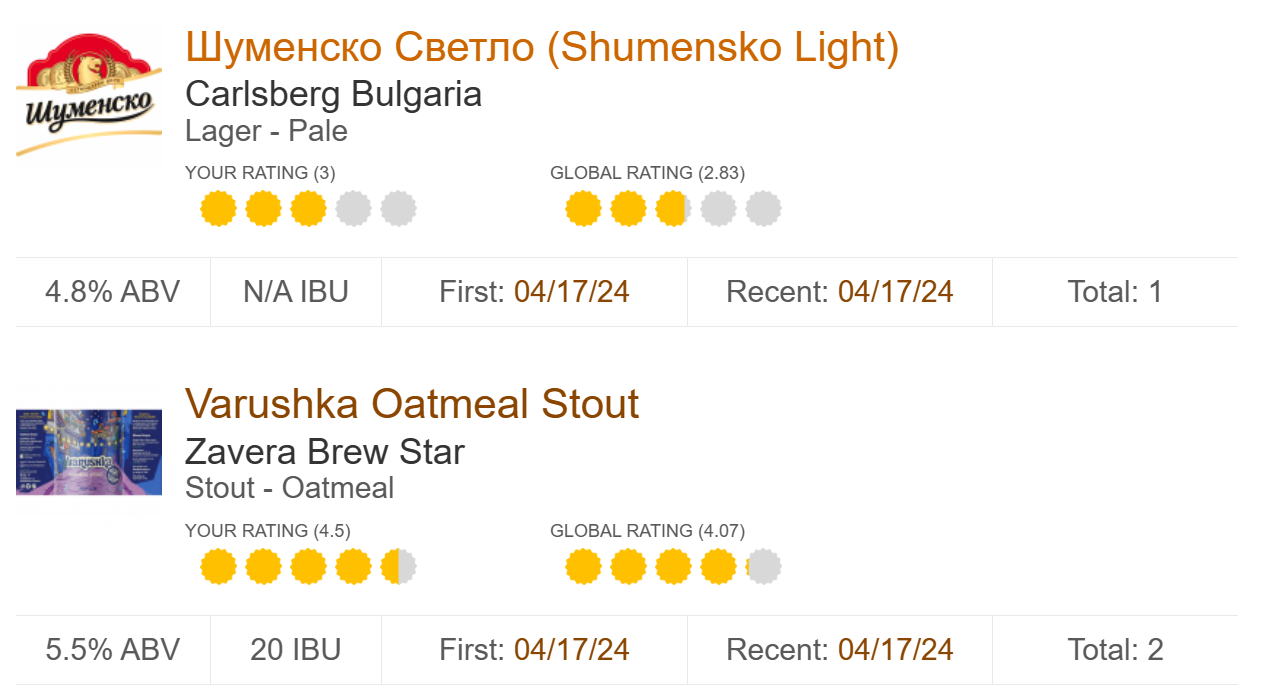Click the first star of Varushka global rating
The height and width of the screenshot is (694, 1261).
pyautogui.click(x=583, y=567)
